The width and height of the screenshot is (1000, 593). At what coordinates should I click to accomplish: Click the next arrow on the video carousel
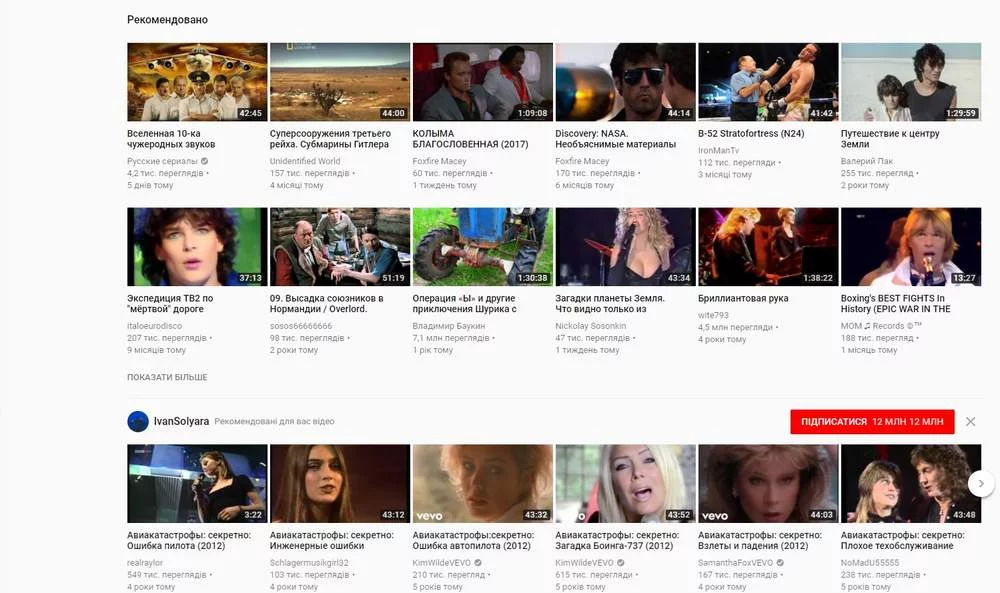pyautogui.click(x=981, y=483)
